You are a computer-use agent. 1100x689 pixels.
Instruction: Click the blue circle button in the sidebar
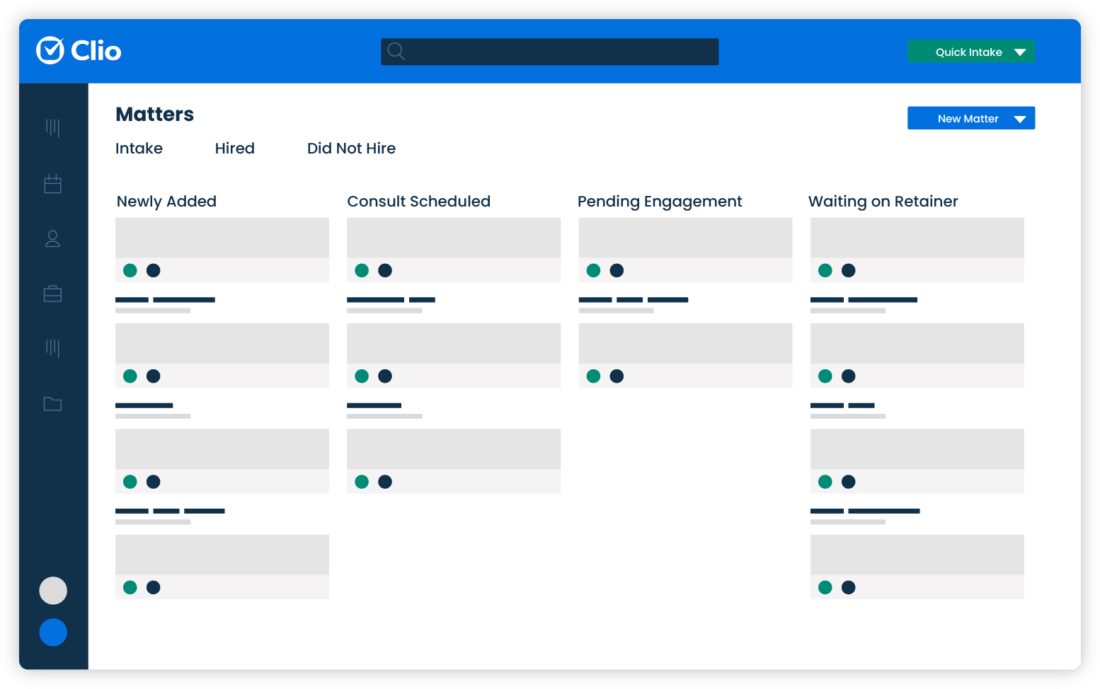(x=53, y=632)
